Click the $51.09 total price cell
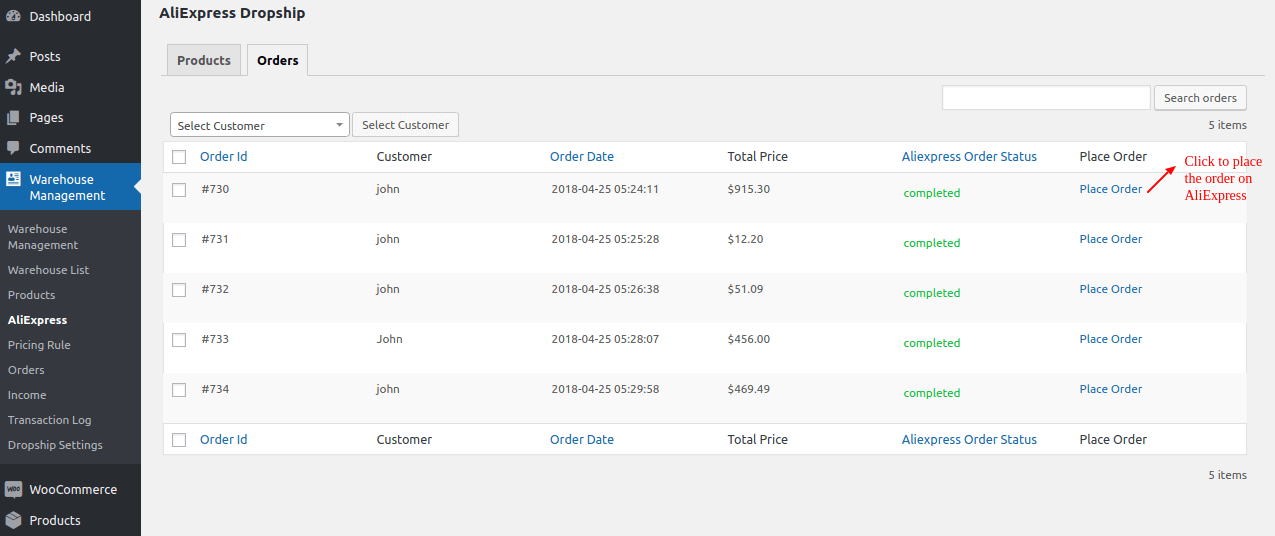This screenshot has height=536, width=1275. [745, 289]
